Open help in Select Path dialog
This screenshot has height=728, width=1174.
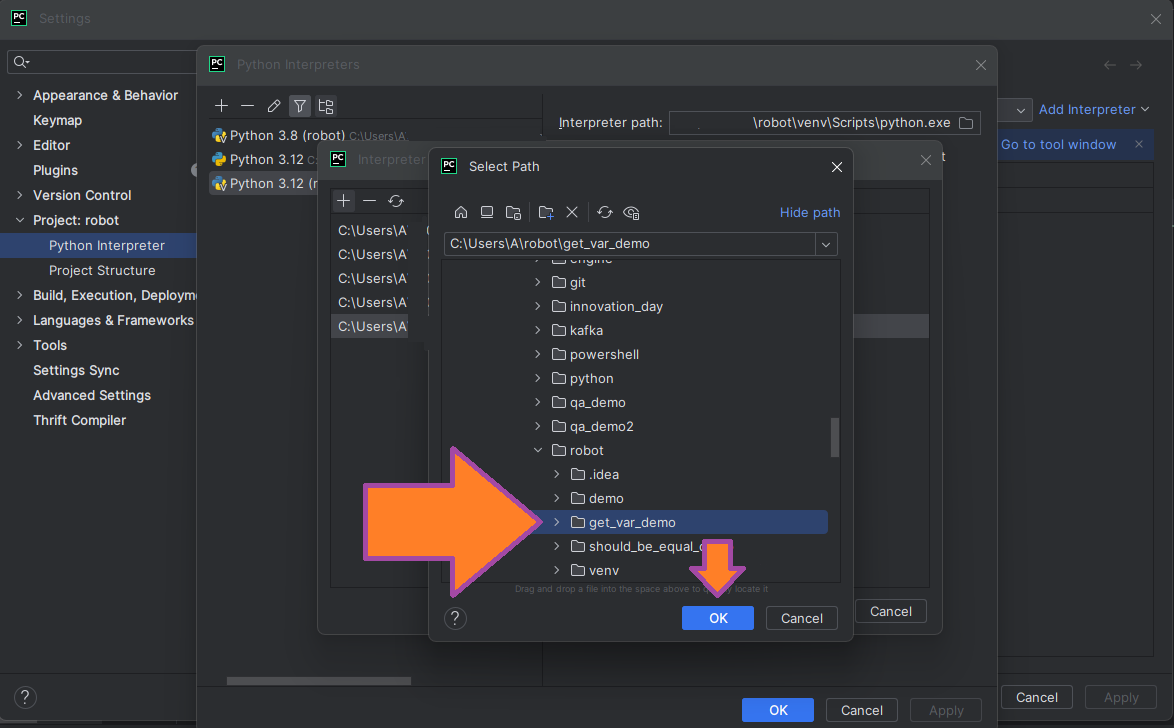click(x=455, y=618)
